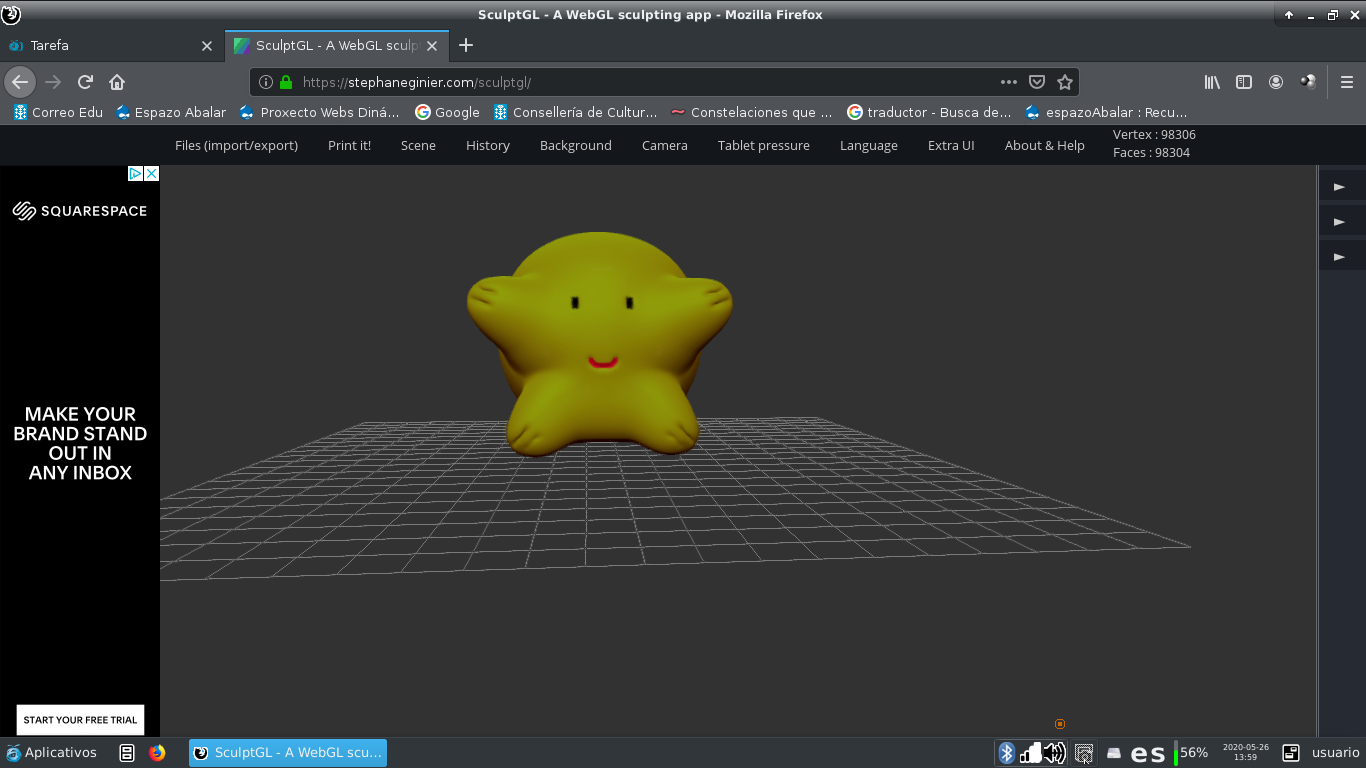Image resolution: width=1366 pixels, height=768 pixels.
Task: Open the Google bookmark
Action: point(448,112)
